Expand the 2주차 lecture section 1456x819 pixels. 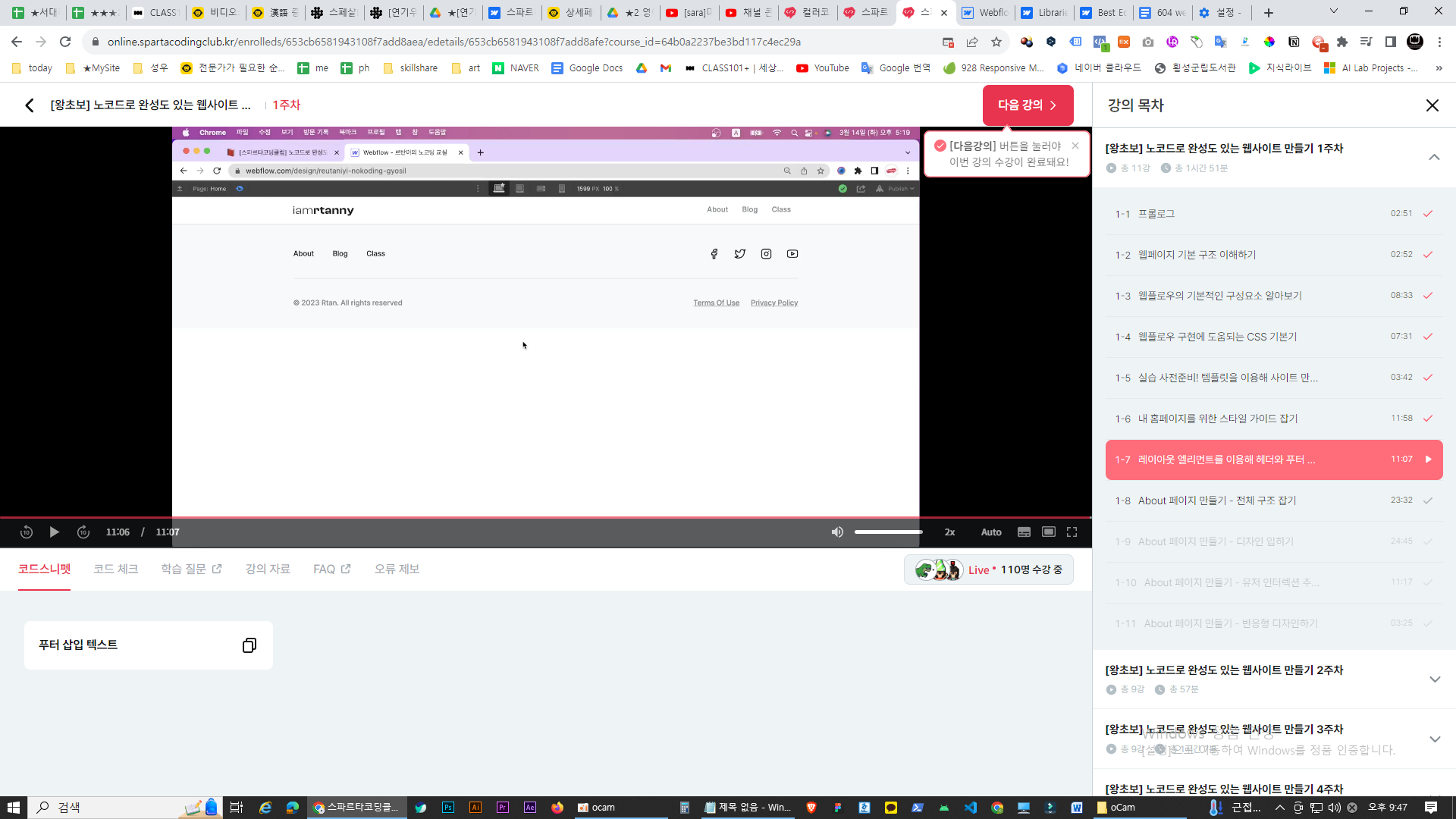(x=1434, y=679)
